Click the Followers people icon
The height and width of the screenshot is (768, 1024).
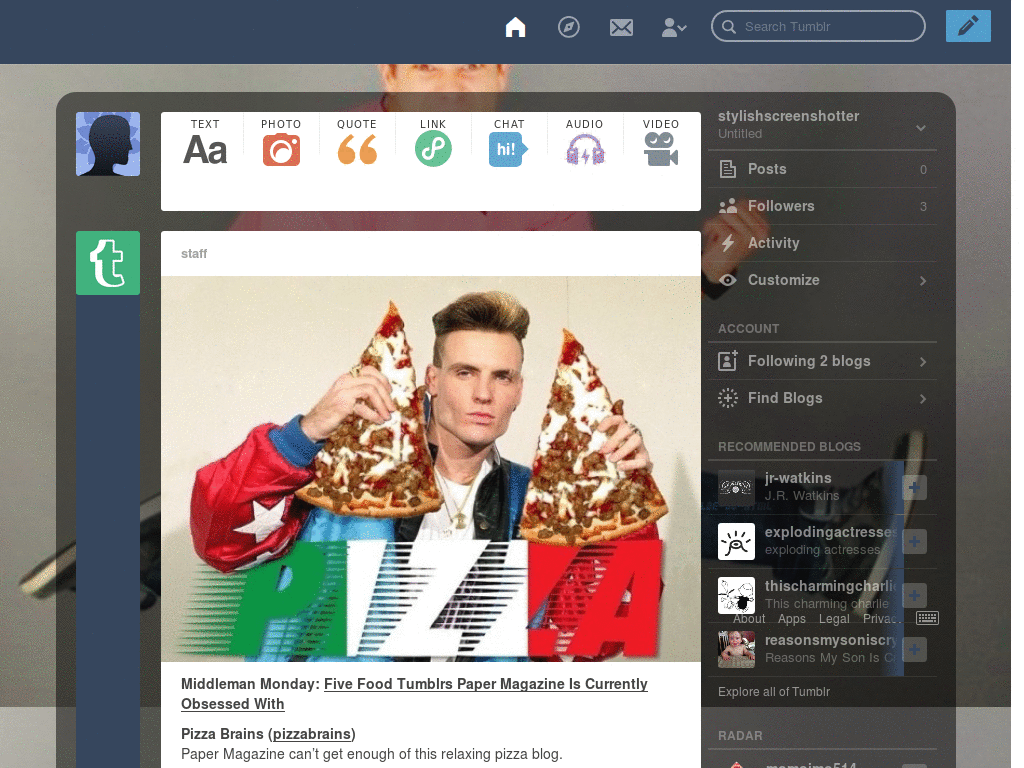pyautogui.click(x=728, y=206)
